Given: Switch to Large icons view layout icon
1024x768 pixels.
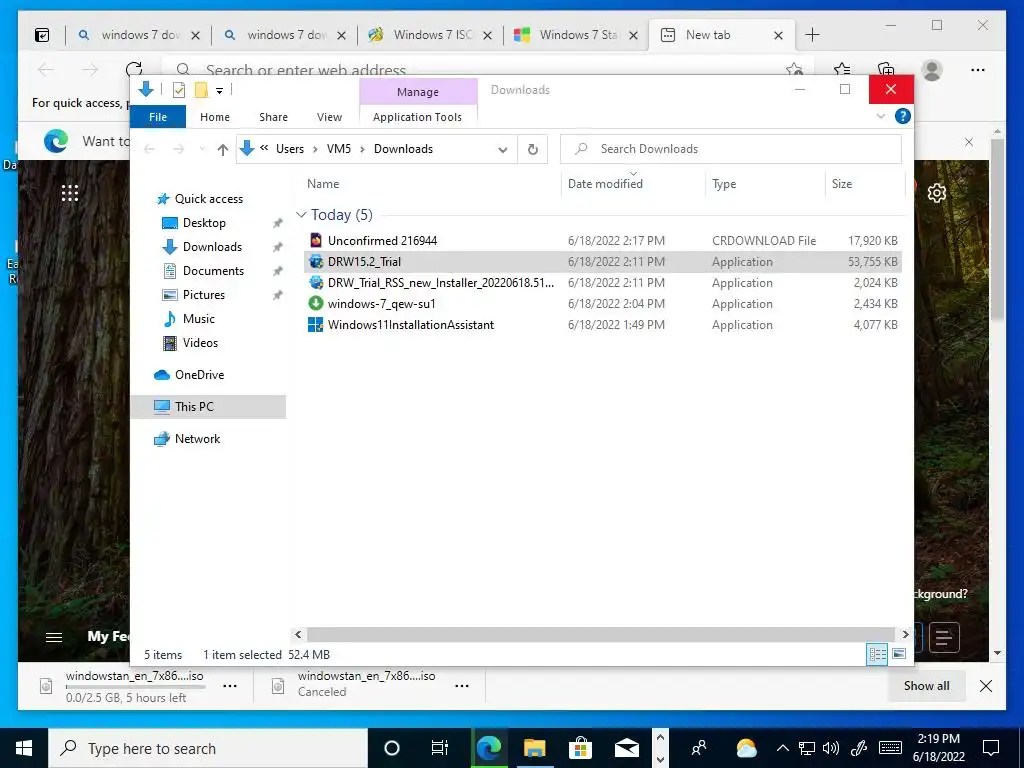Looking at the screenshot, I should (899, 654).
